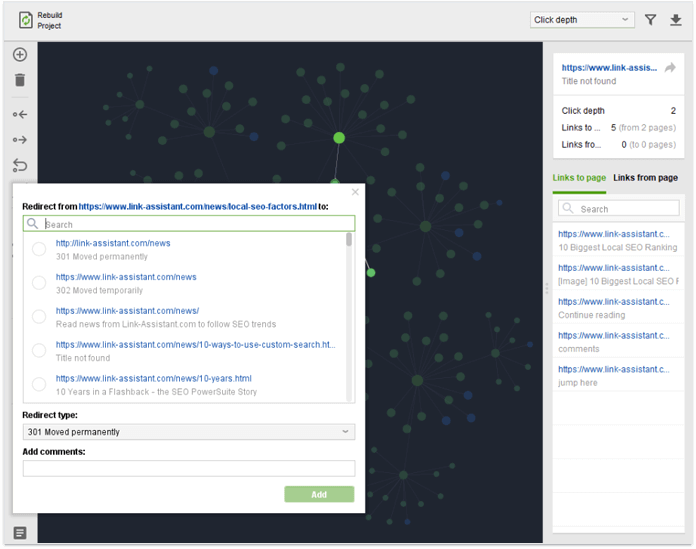Click the Click depth value 2

(673, 111)
